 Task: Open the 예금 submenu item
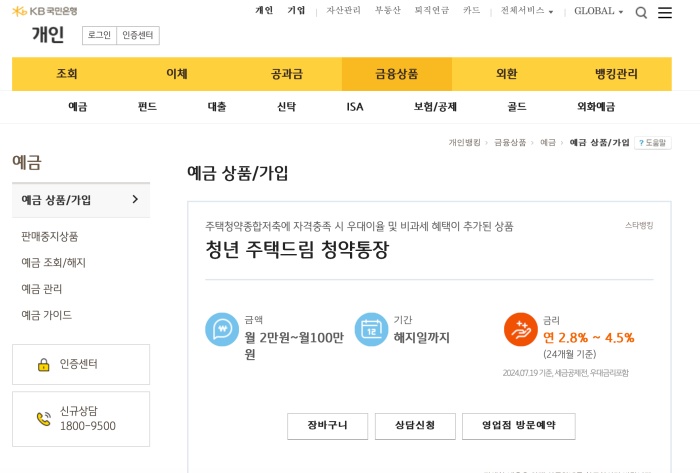click(x=78, y=107)
